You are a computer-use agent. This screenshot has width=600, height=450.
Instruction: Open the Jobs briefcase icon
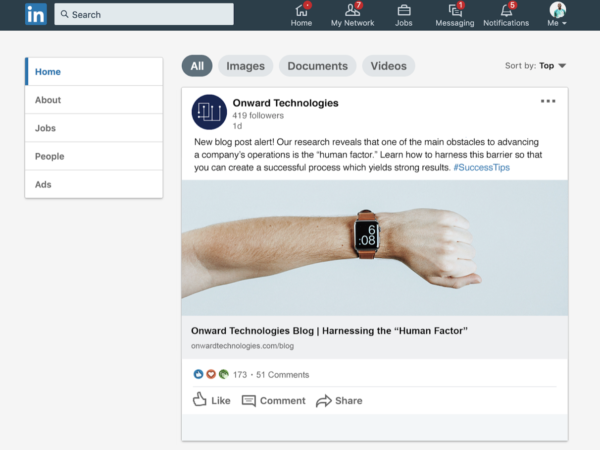pyautogui.click(x=404, y=10)
